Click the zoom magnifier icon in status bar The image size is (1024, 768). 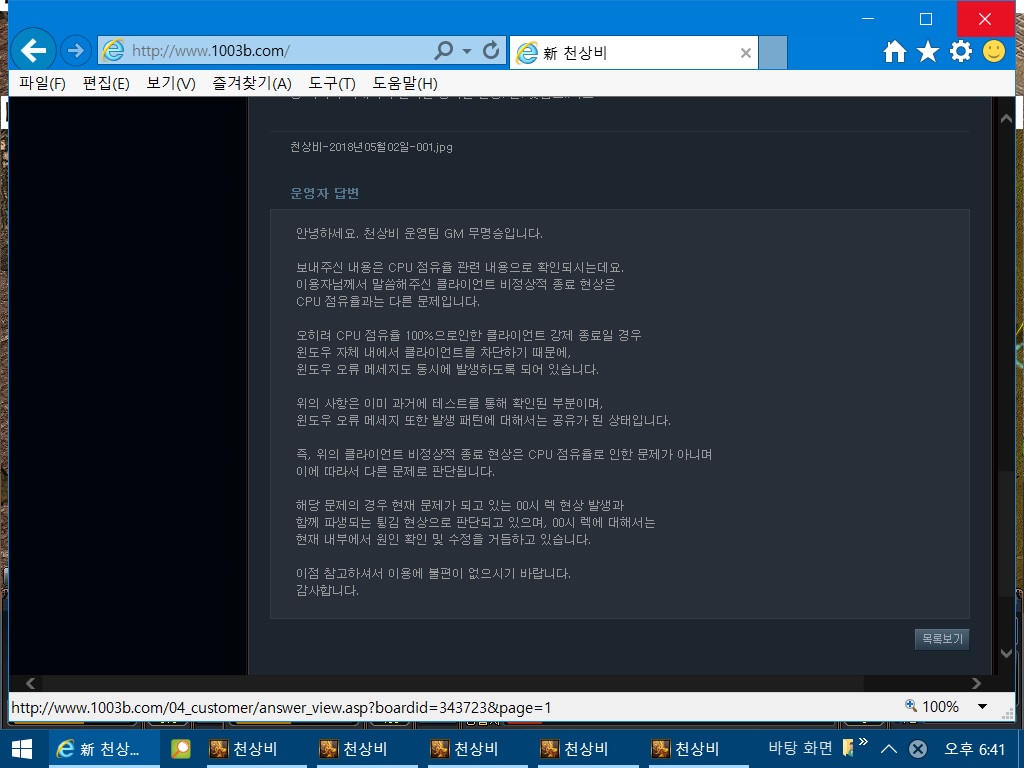click(x=911, y=705)
